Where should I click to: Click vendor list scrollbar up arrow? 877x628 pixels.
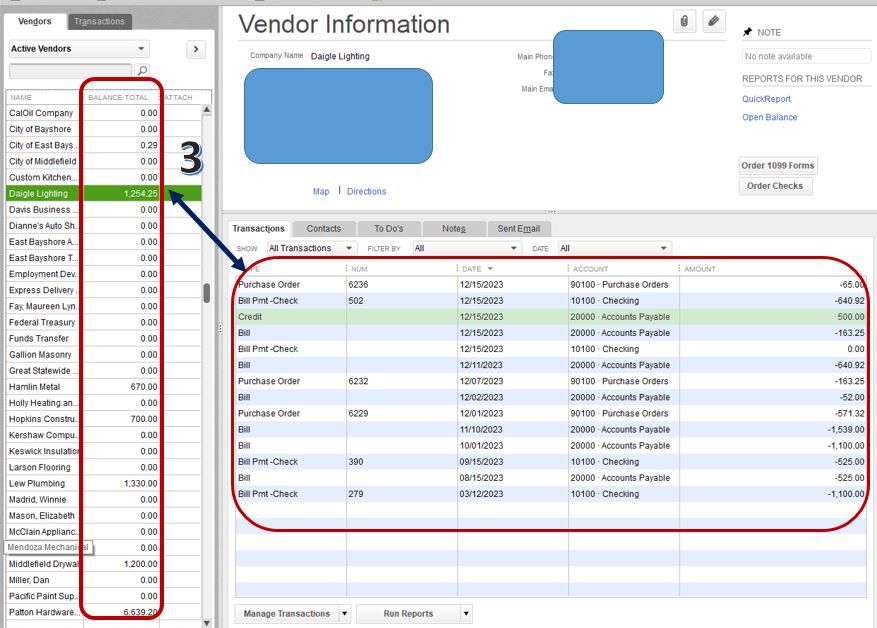(x=206, y=110)
